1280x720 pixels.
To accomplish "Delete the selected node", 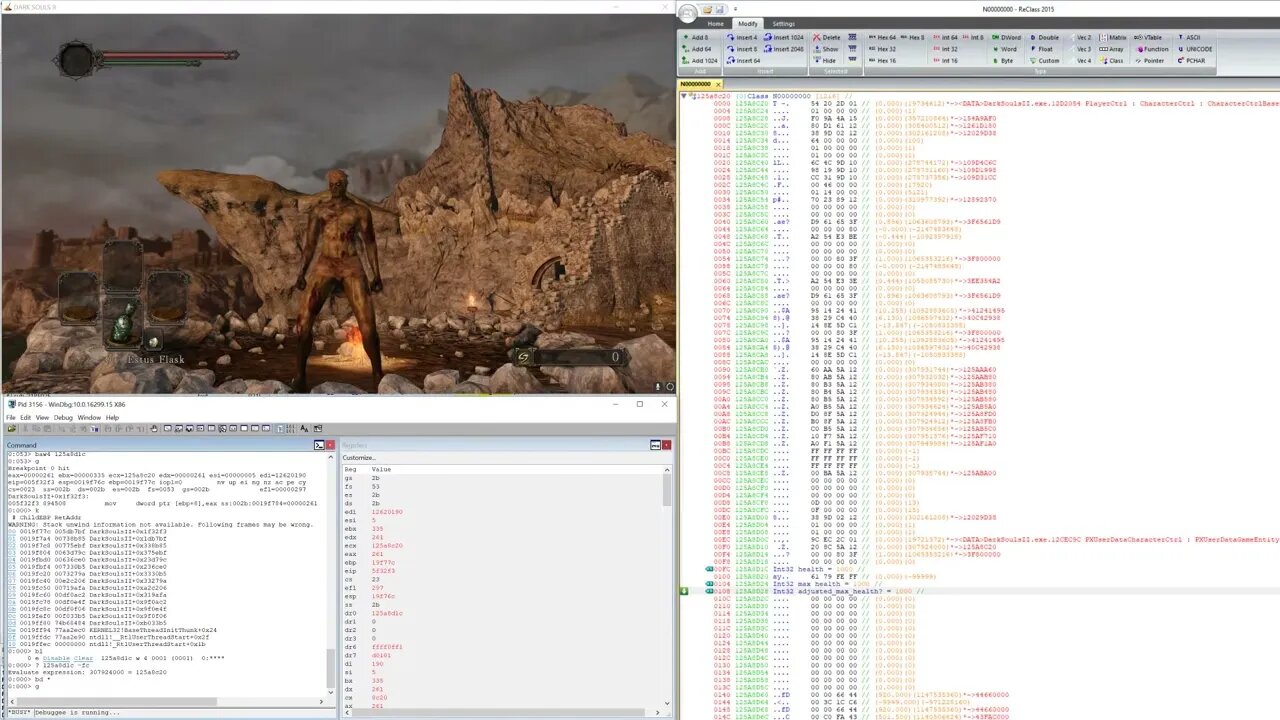I will pos(826,37).
